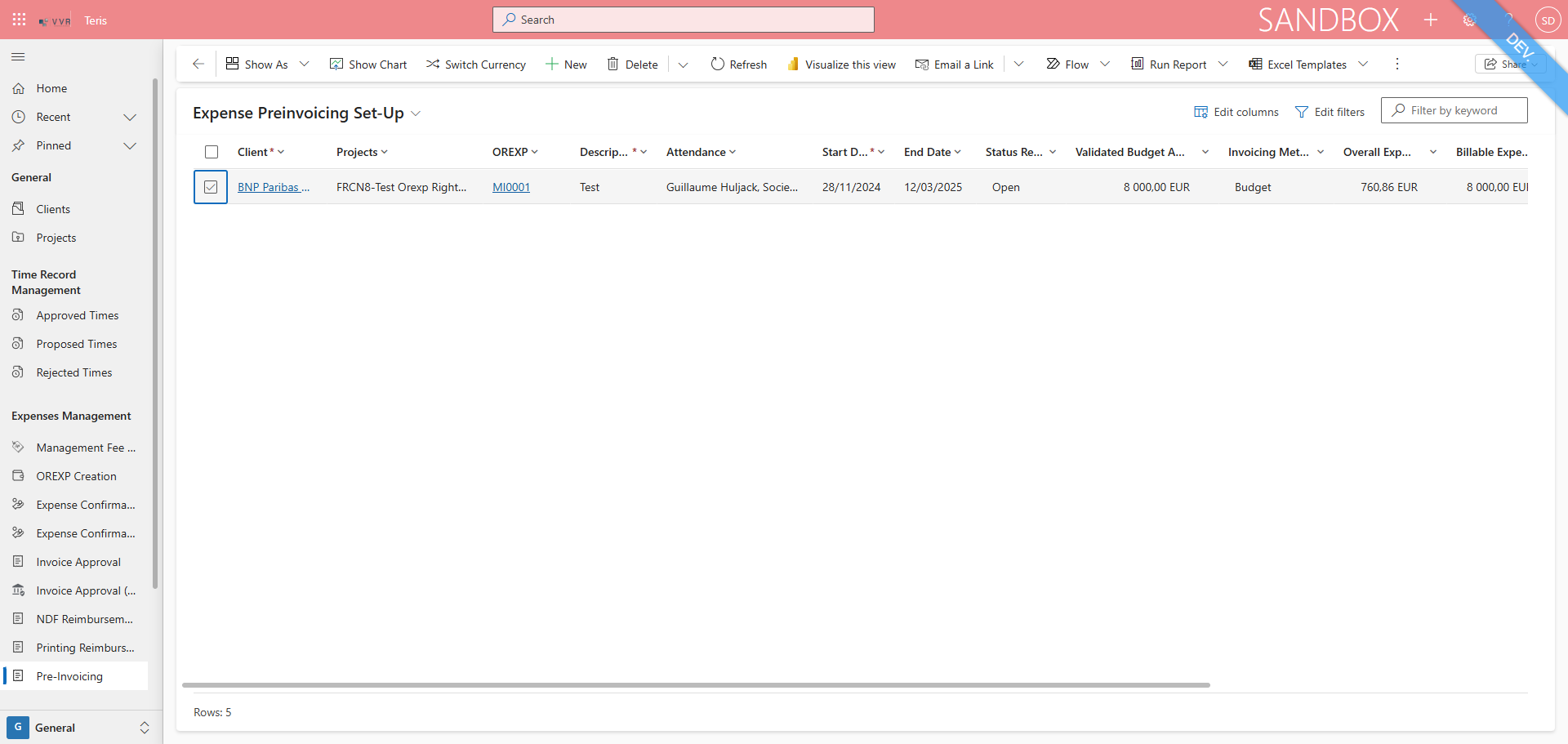Viewport: 1568px width, 744px height.
Task: Click Run Report command
Action: (x=1169, y=65)
